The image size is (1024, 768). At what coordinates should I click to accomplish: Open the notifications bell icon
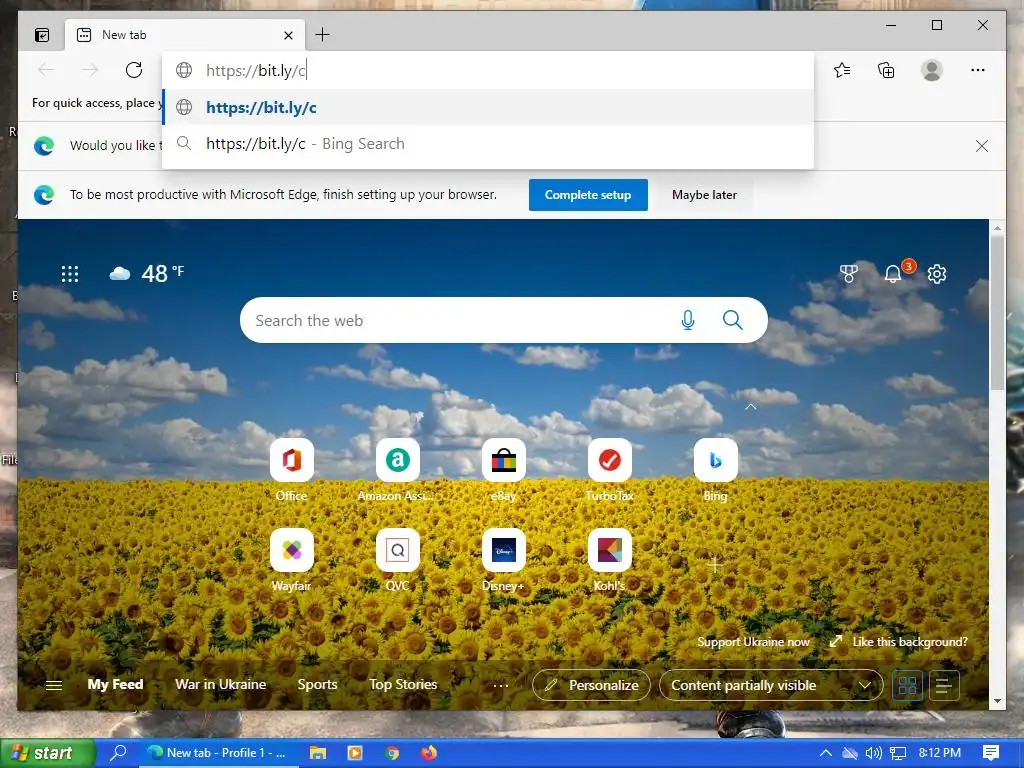tap(893, 274)
